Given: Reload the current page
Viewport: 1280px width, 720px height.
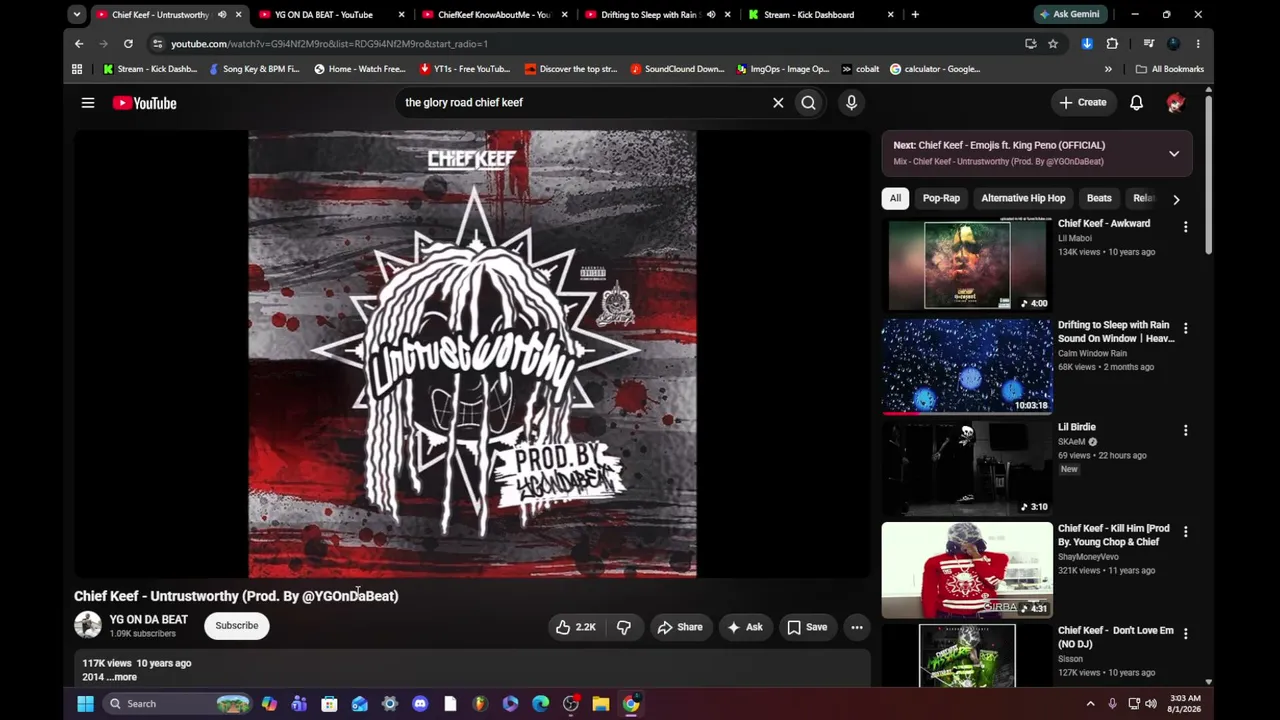Looking at the screenshot, I should [128, 44].
